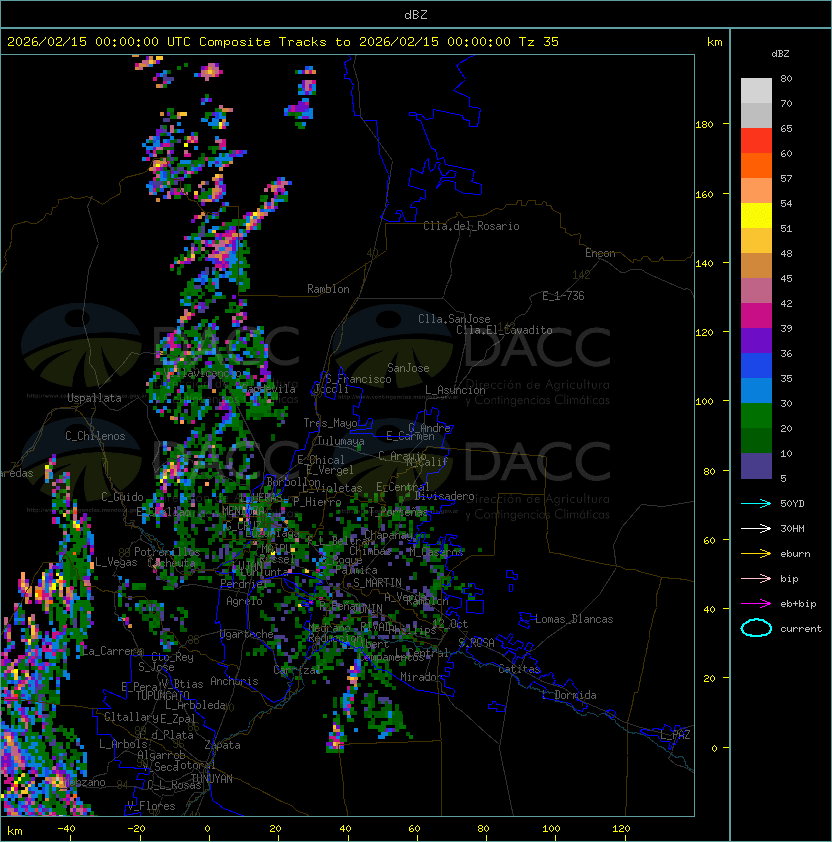
Task: Click the Tulumaya map label
Action: click(x=341, y=441)
